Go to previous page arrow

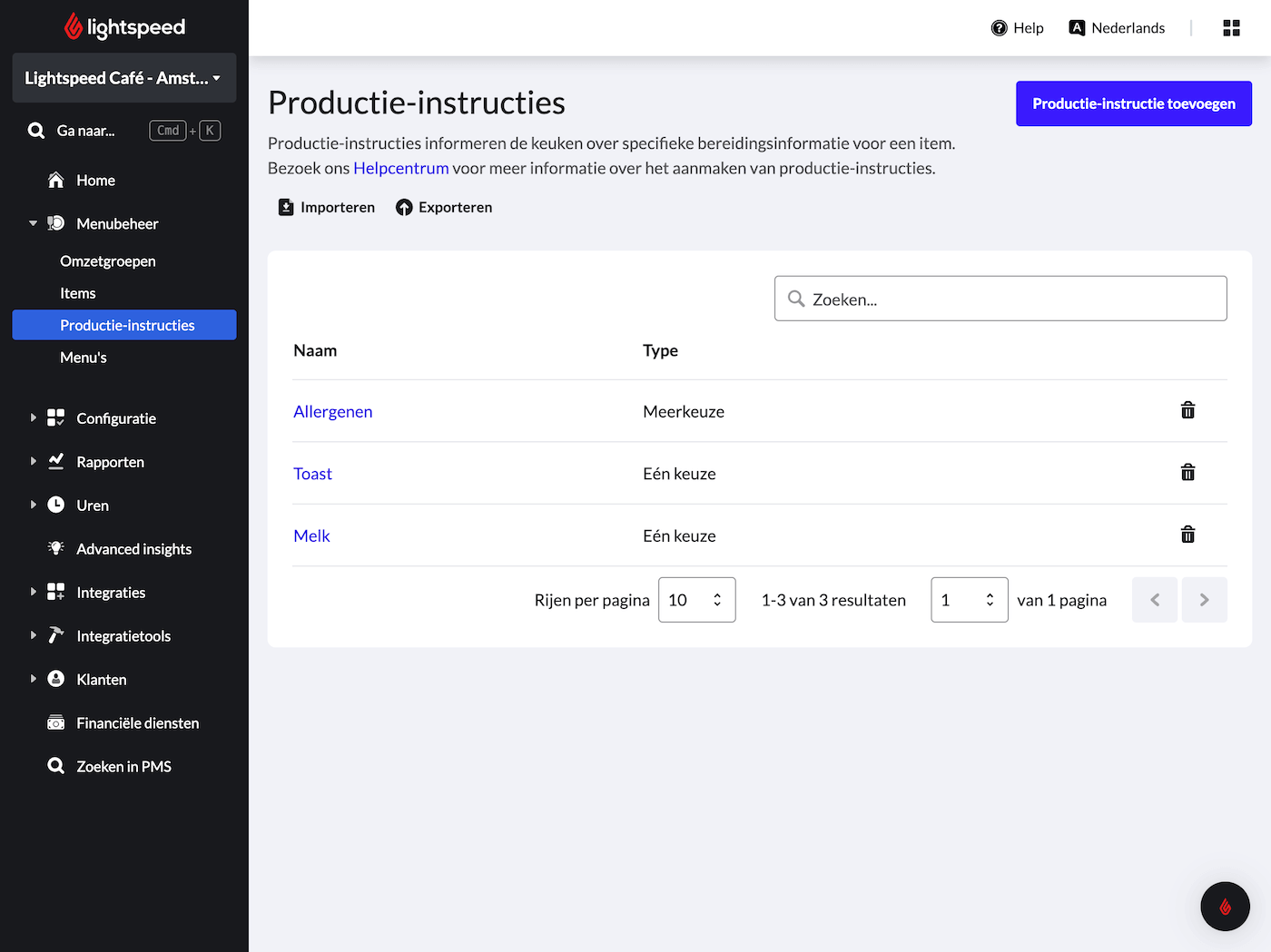pyautogui.click(x=1155, y=600)
